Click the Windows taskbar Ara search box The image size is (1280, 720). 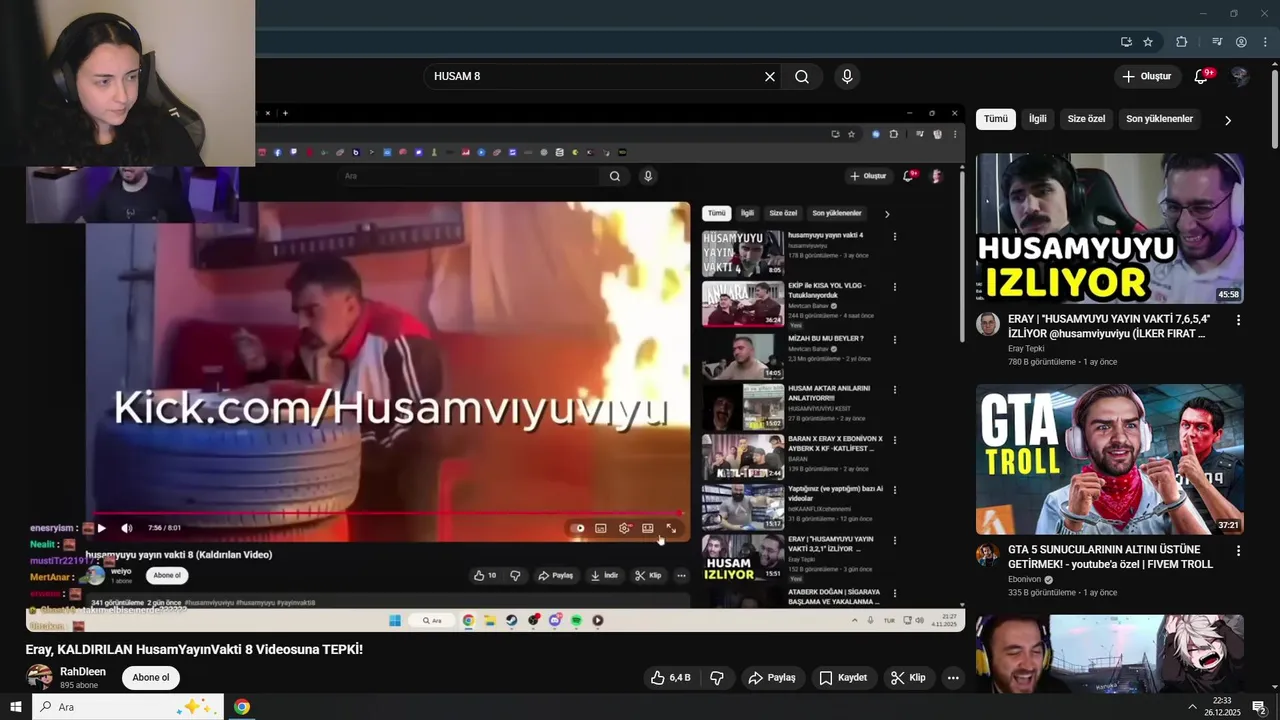127,707
